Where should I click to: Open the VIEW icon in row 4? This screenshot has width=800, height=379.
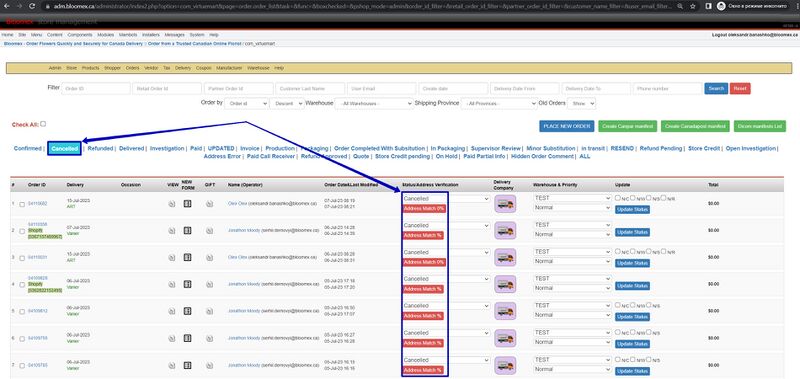point(172,284)
